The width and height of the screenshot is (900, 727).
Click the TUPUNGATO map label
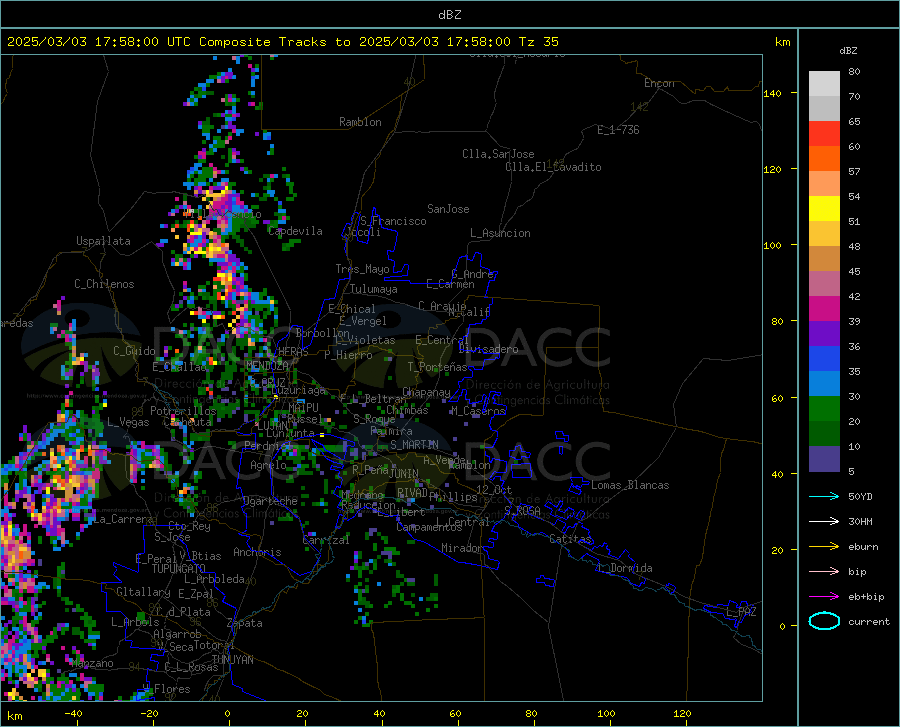coord(179,569)
